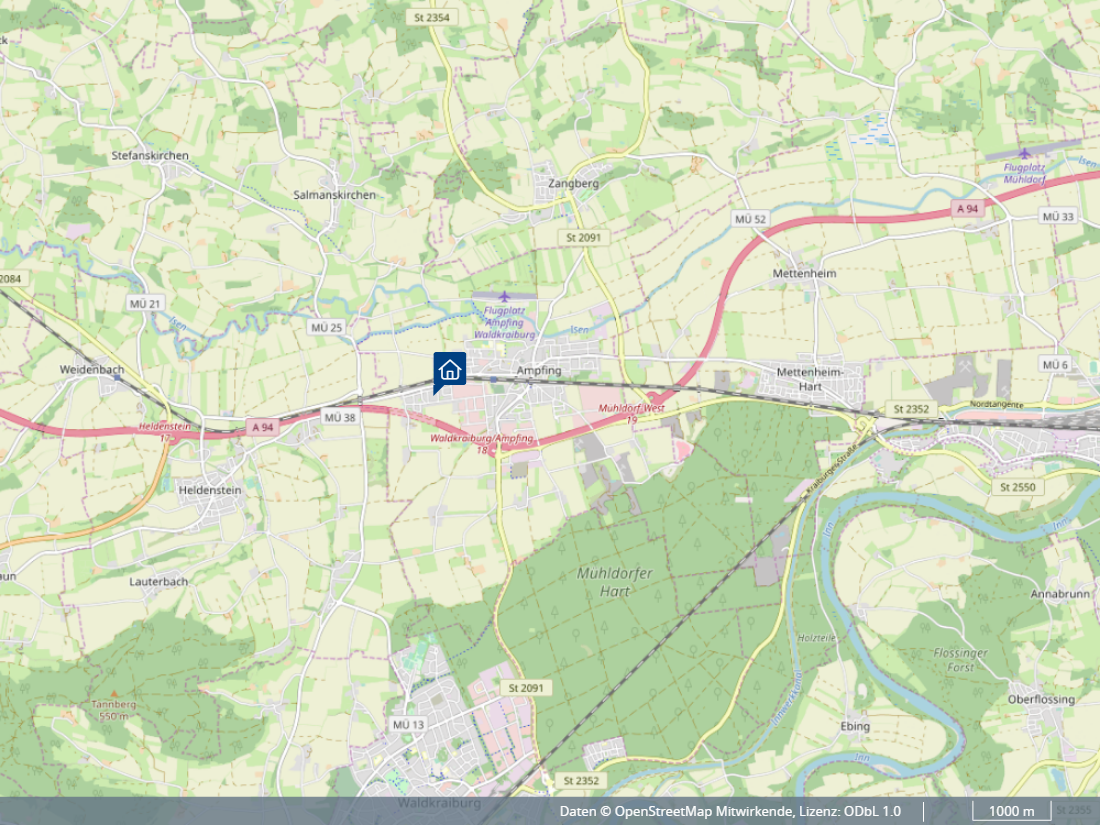Click the blue home location marker
Image resolution: width=1100 pixels, height=825 pixels.
coord(449,372)
